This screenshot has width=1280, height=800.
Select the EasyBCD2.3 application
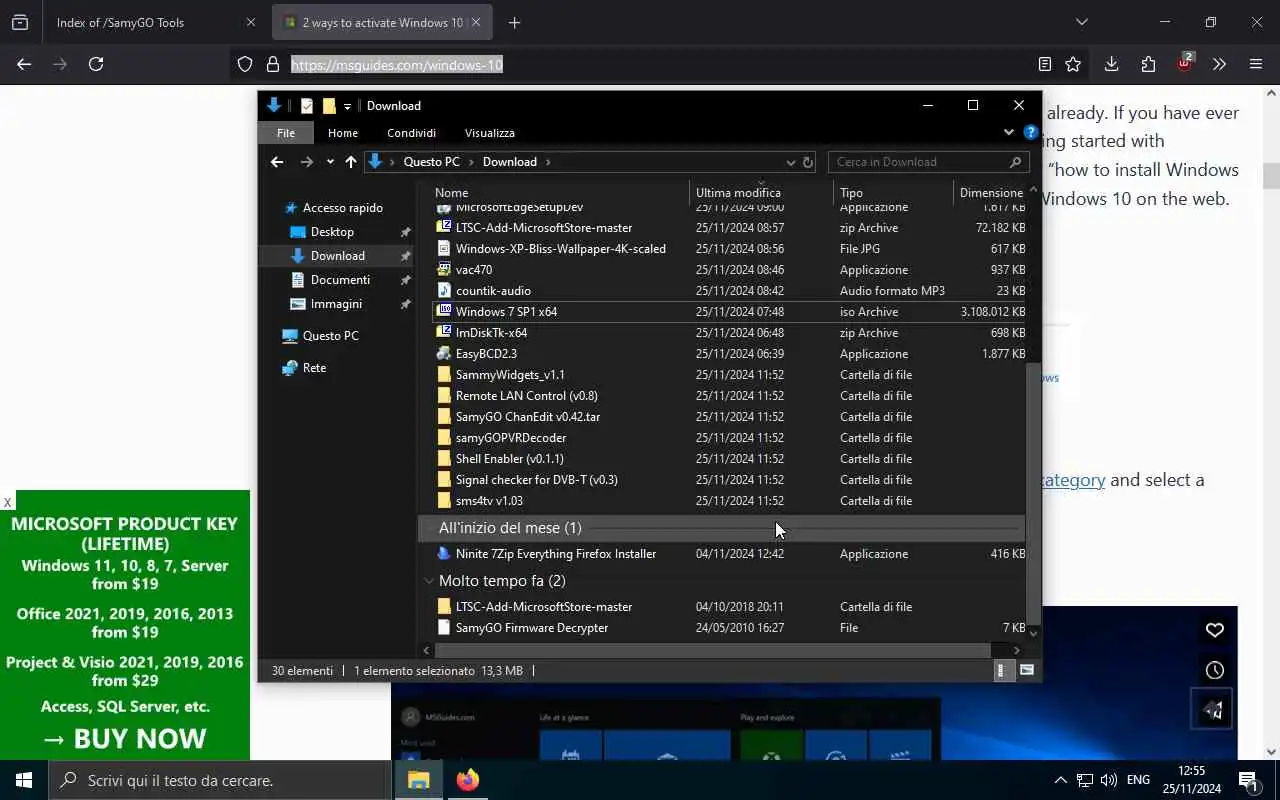(x=730, y=354)
